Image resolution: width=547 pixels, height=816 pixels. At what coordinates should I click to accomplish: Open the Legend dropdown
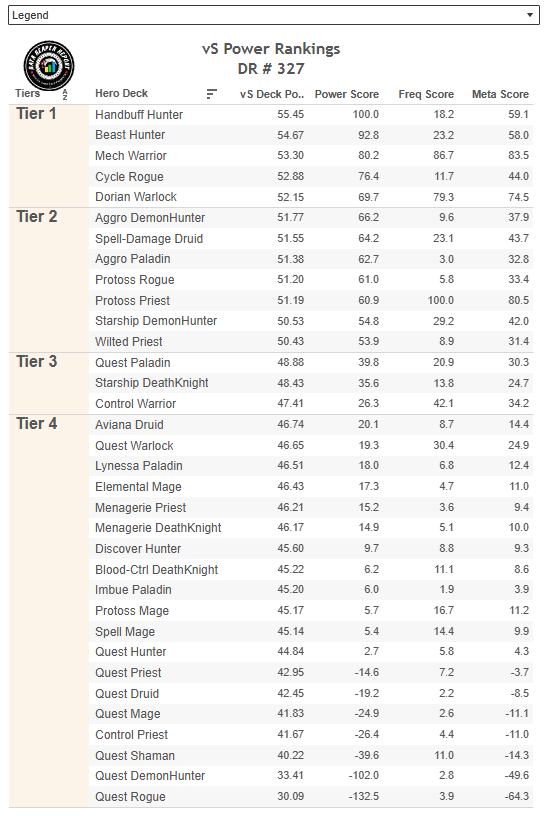(274, 15)
